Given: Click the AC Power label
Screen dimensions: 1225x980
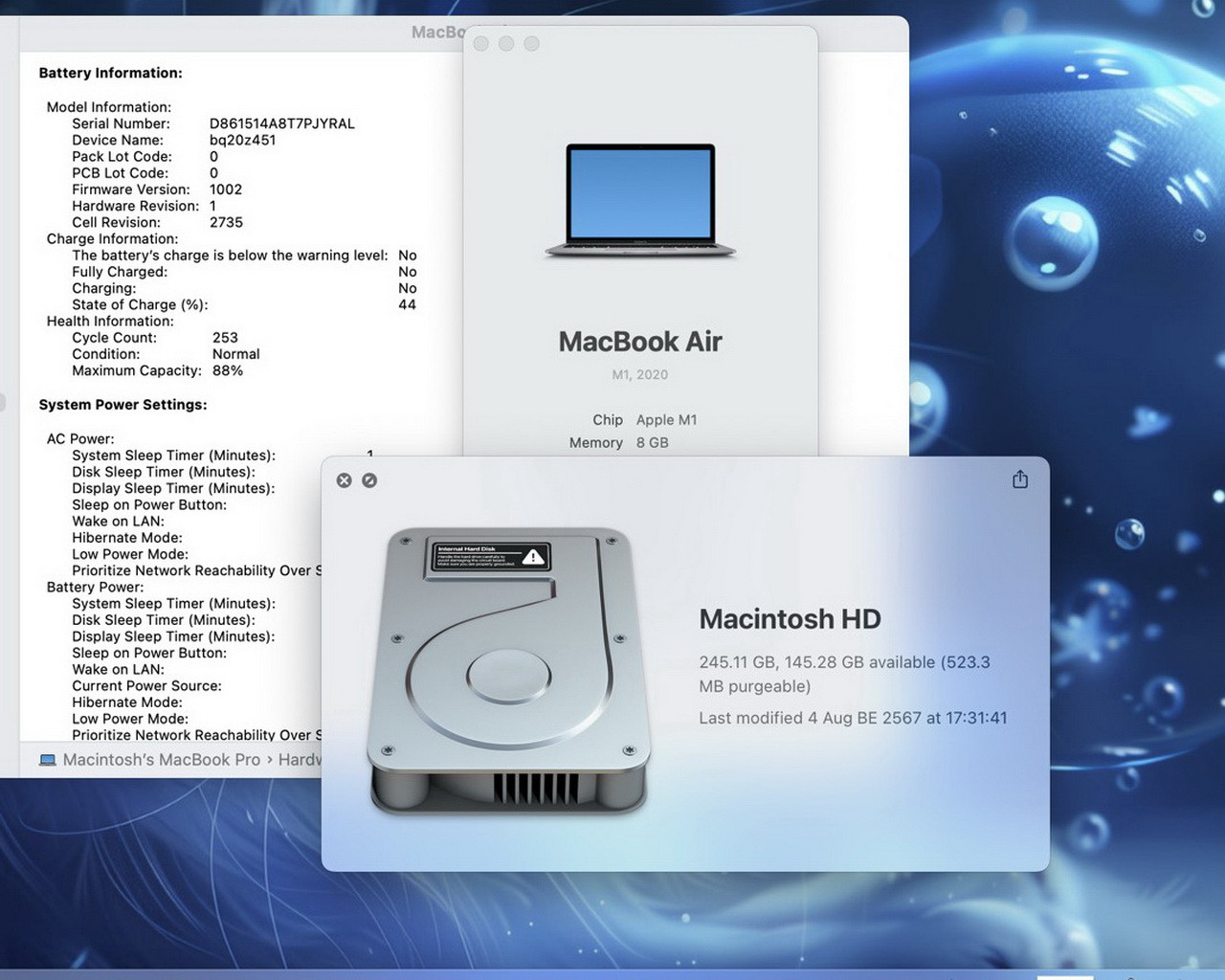Looking at the screenshot, I should pos(80,439).
